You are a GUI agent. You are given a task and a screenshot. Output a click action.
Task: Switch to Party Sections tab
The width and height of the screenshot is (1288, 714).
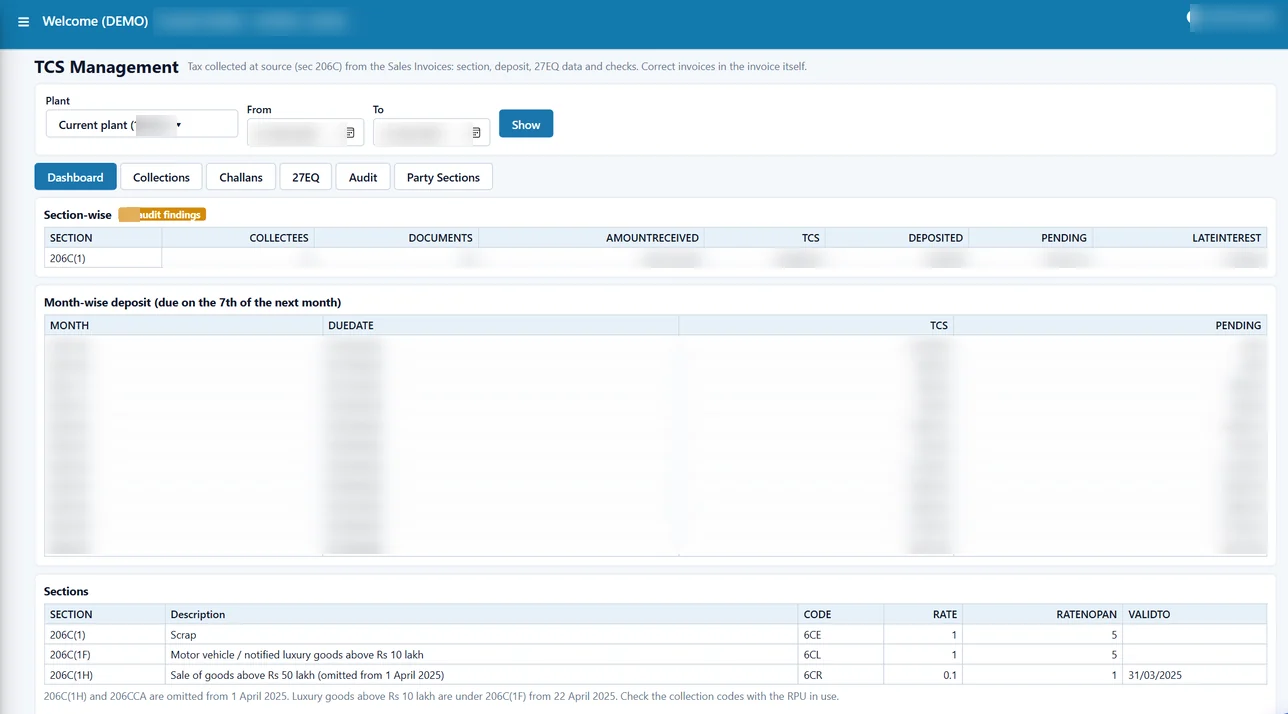click(x=443, y=177)
